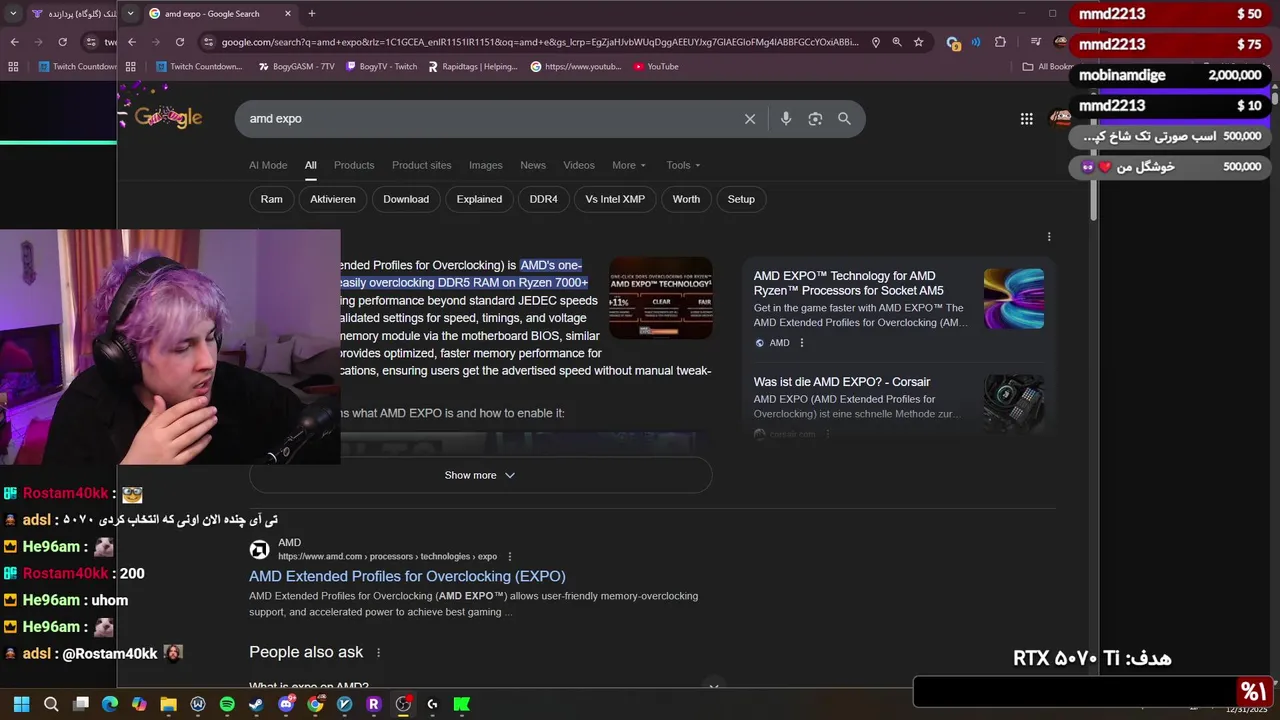Expand the Tools dropdown

coord(683,165)
